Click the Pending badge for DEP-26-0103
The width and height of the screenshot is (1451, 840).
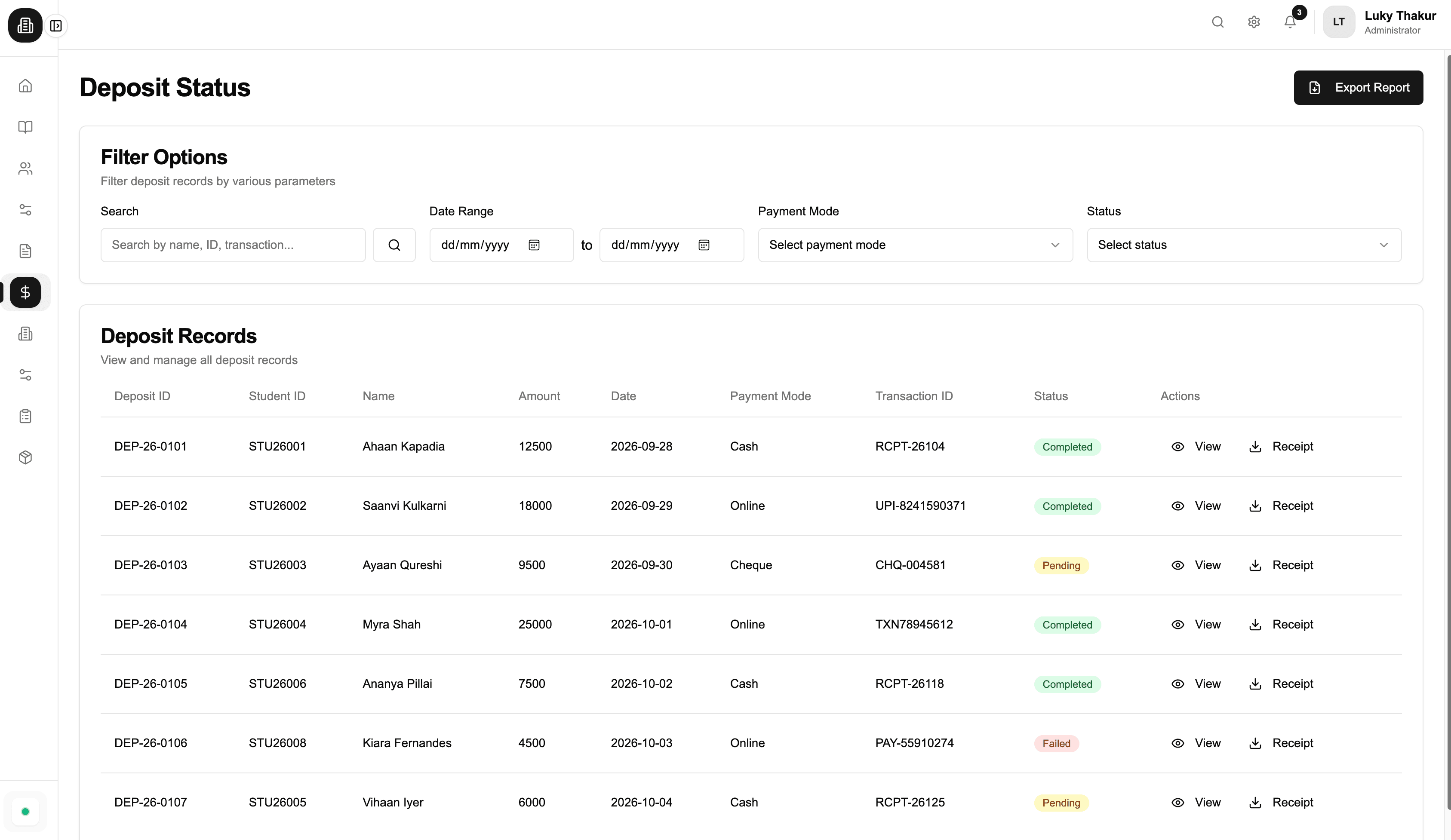[x=1061, y=566]
